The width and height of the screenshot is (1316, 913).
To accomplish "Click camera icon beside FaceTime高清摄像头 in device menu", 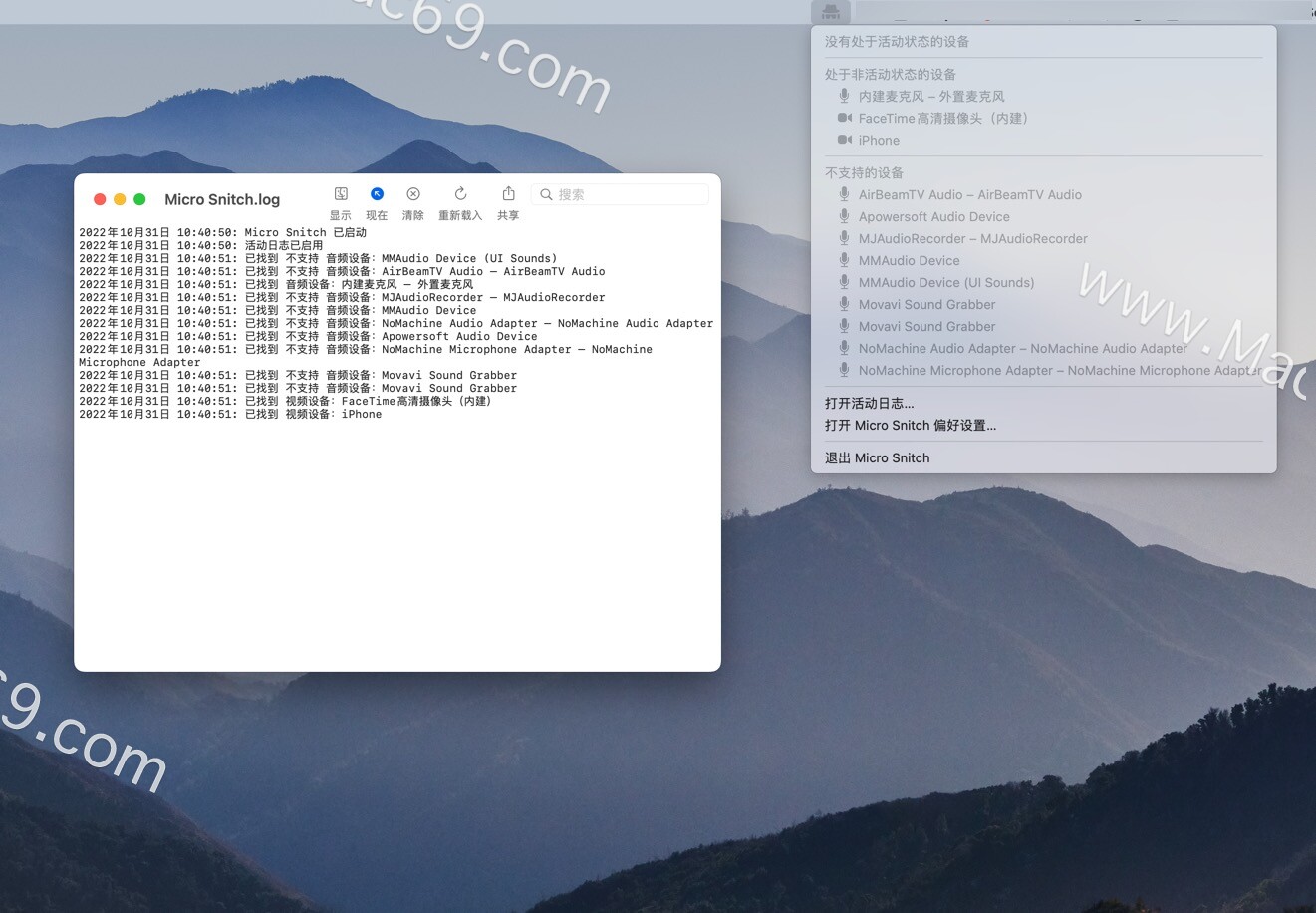I will (x=844, y=118).
